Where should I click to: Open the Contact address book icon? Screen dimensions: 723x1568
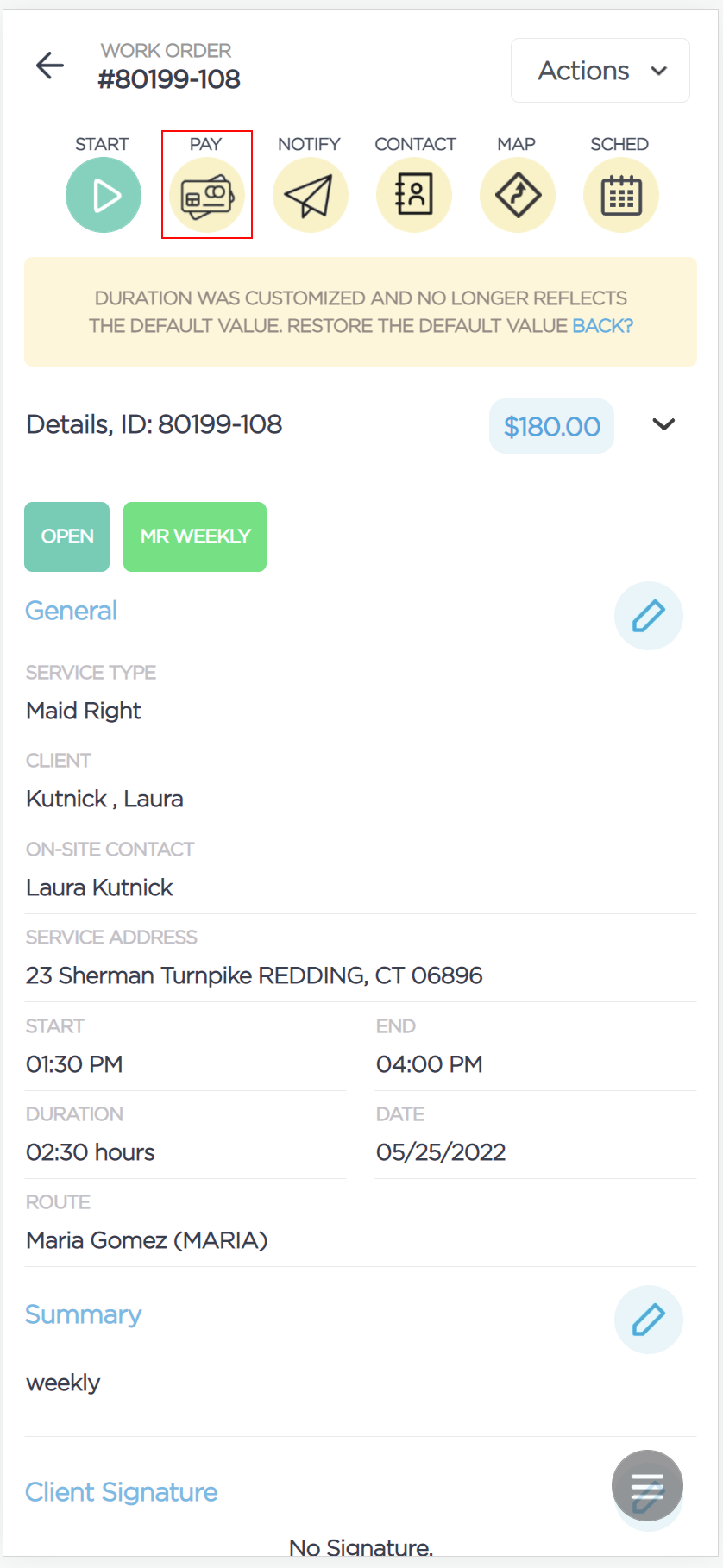click(414, 195)
